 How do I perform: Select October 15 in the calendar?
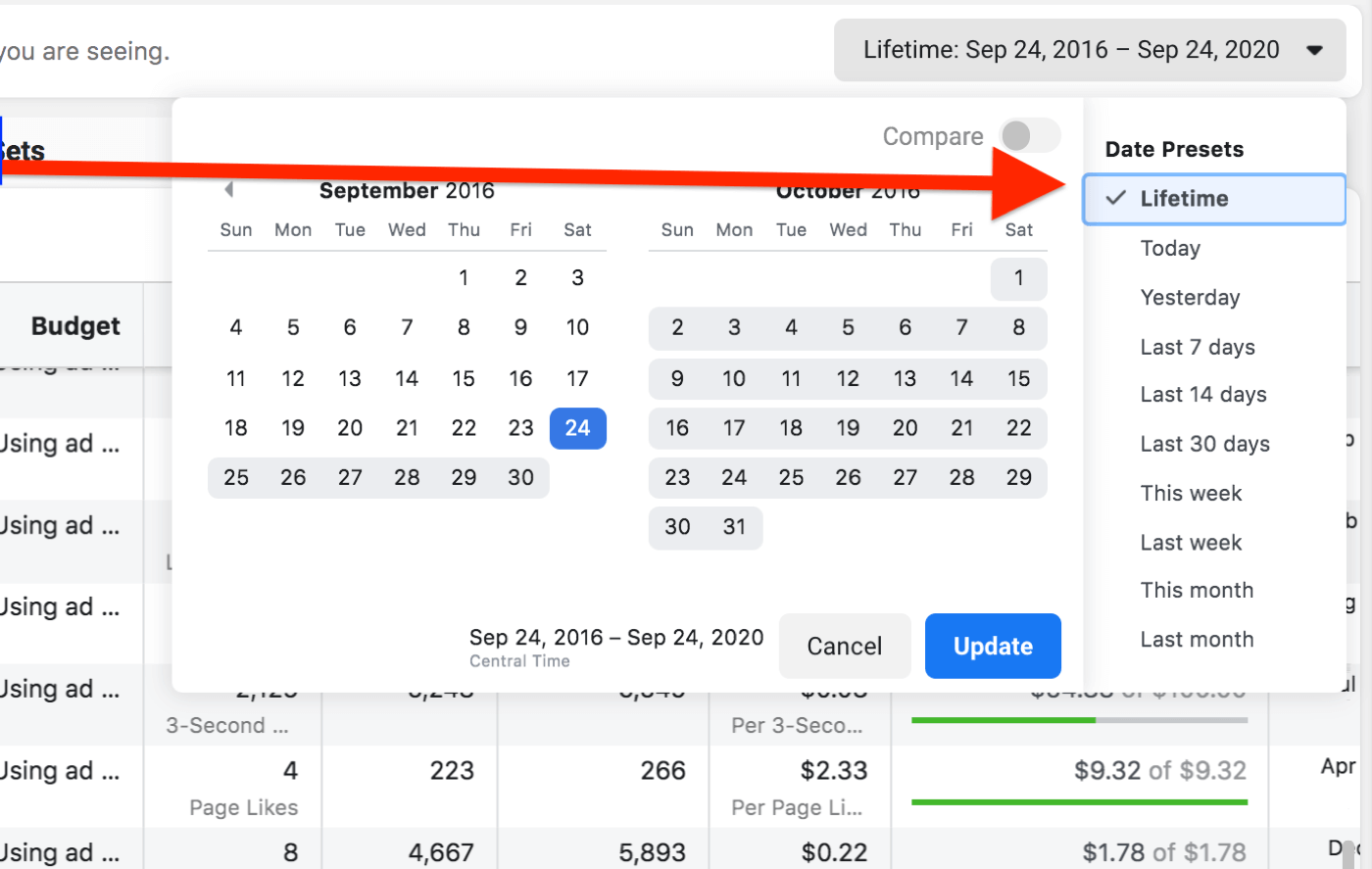pyautogui.click(x=1018, y=379)
